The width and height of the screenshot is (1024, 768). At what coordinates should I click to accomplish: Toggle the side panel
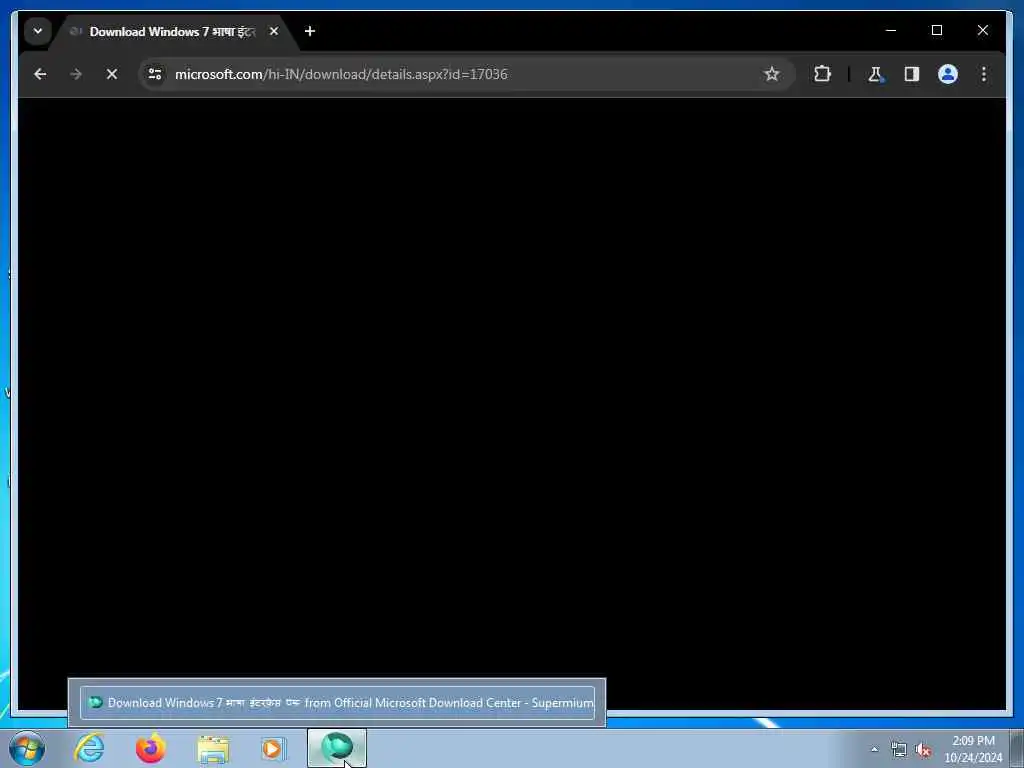click(912, 74)
